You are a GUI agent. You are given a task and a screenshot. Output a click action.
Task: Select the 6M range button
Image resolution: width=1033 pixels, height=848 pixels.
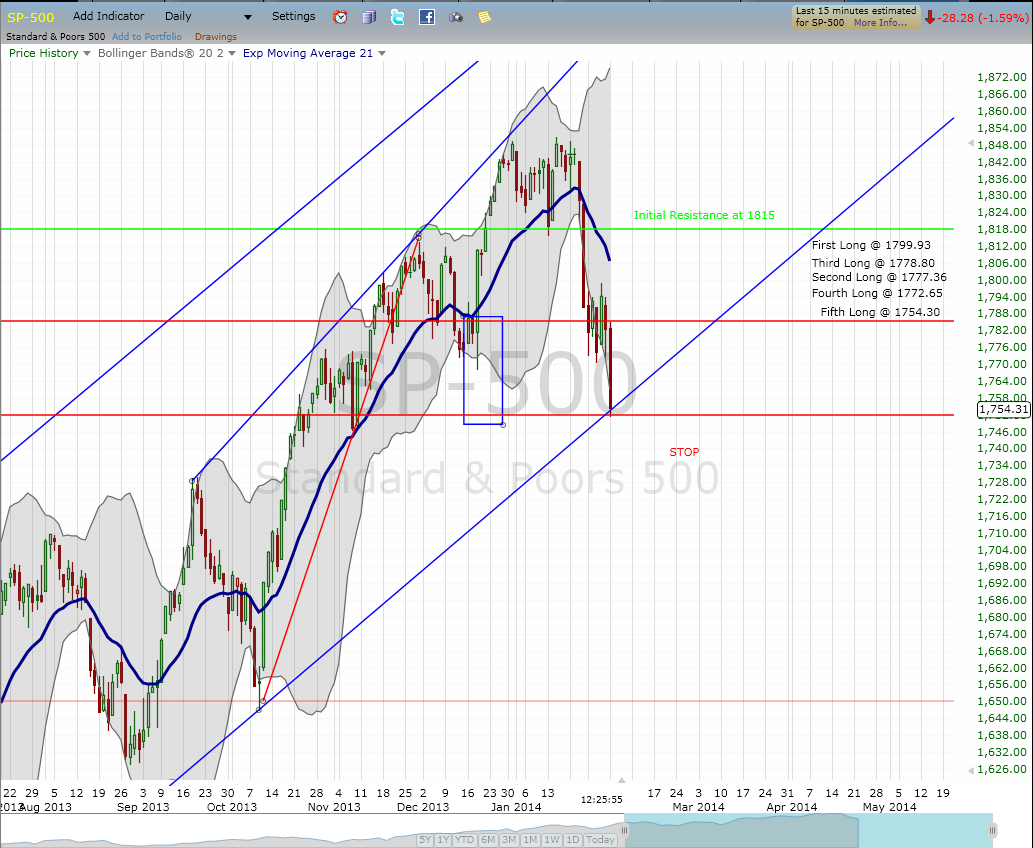pyautogui.click(x=488, y=839)
